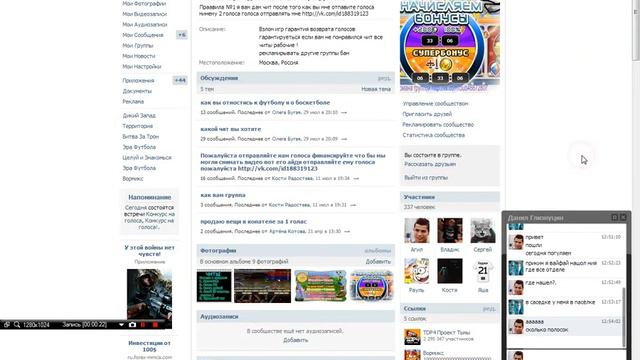Open Мои Группы in left menu
Screen dimensions: 640x360
[138, 46]
